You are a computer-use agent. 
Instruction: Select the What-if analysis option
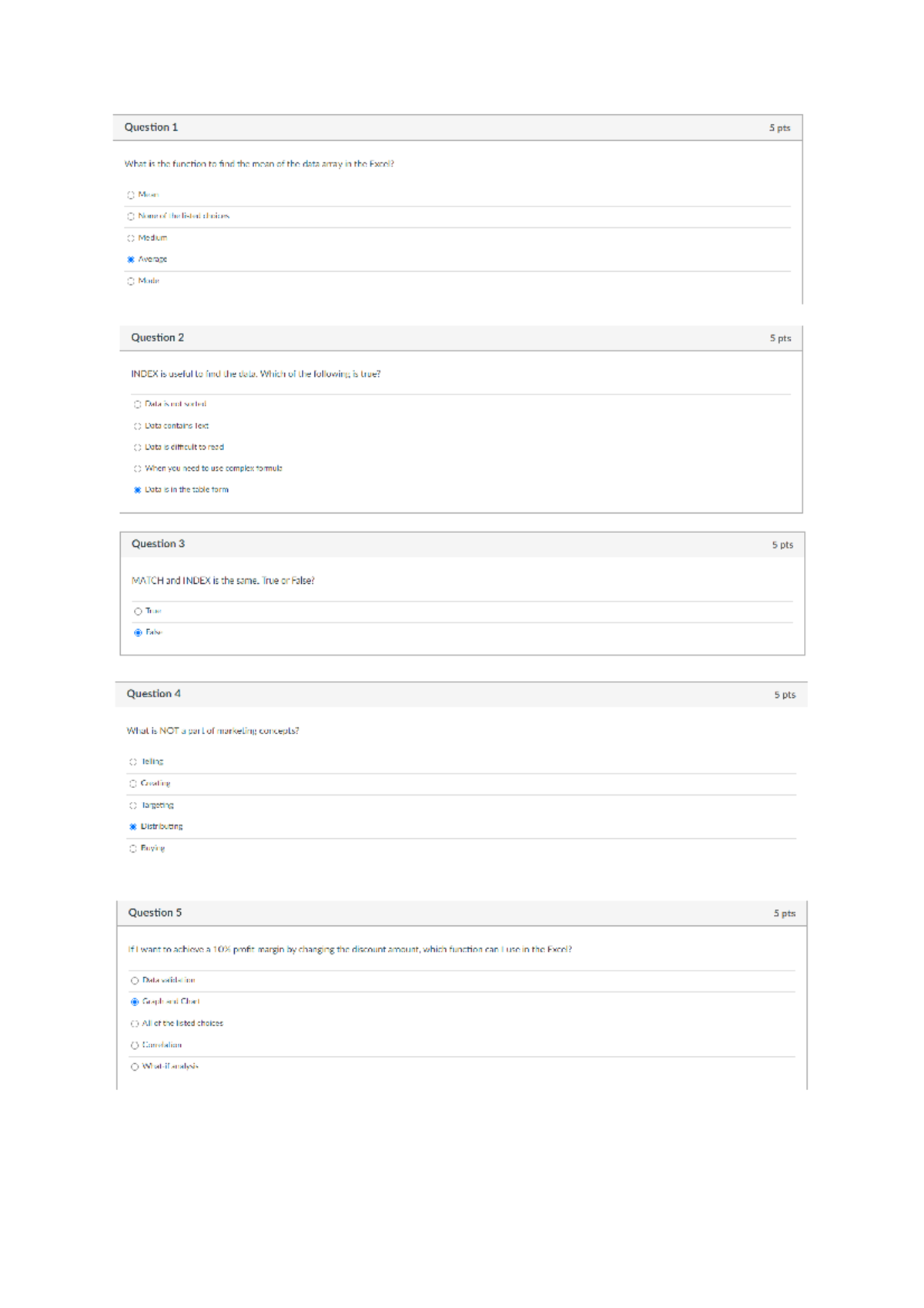[x=135, y=1067]
